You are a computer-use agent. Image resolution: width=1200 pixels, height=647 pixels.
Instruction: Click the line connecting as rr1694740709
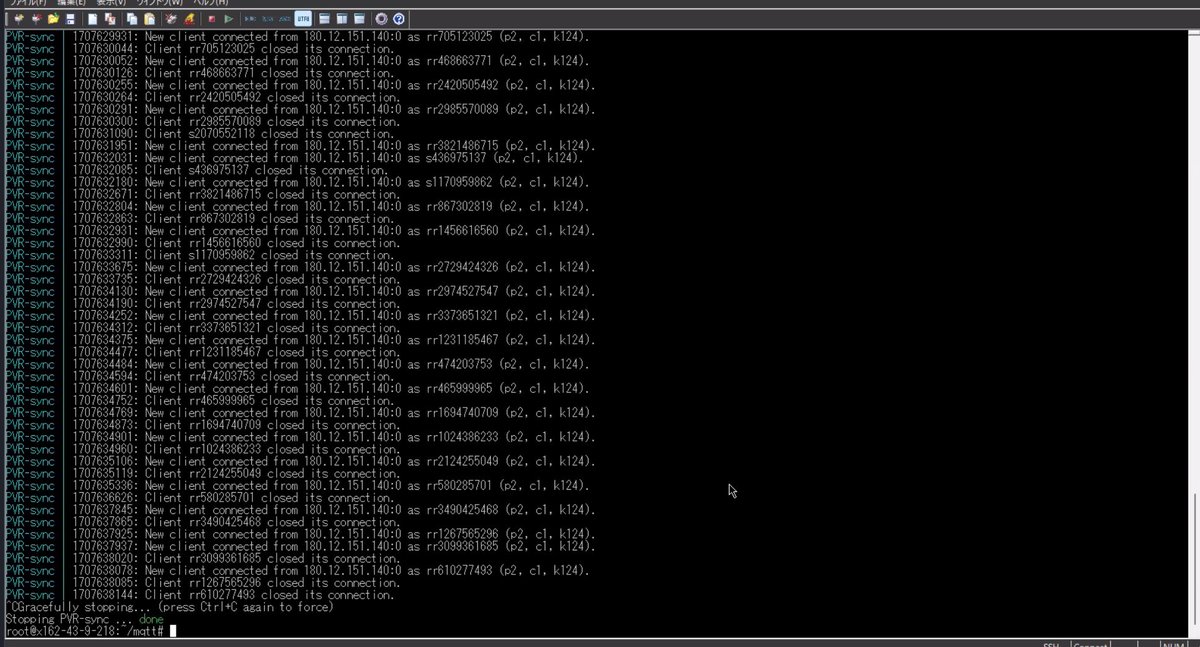coord(300,412)
